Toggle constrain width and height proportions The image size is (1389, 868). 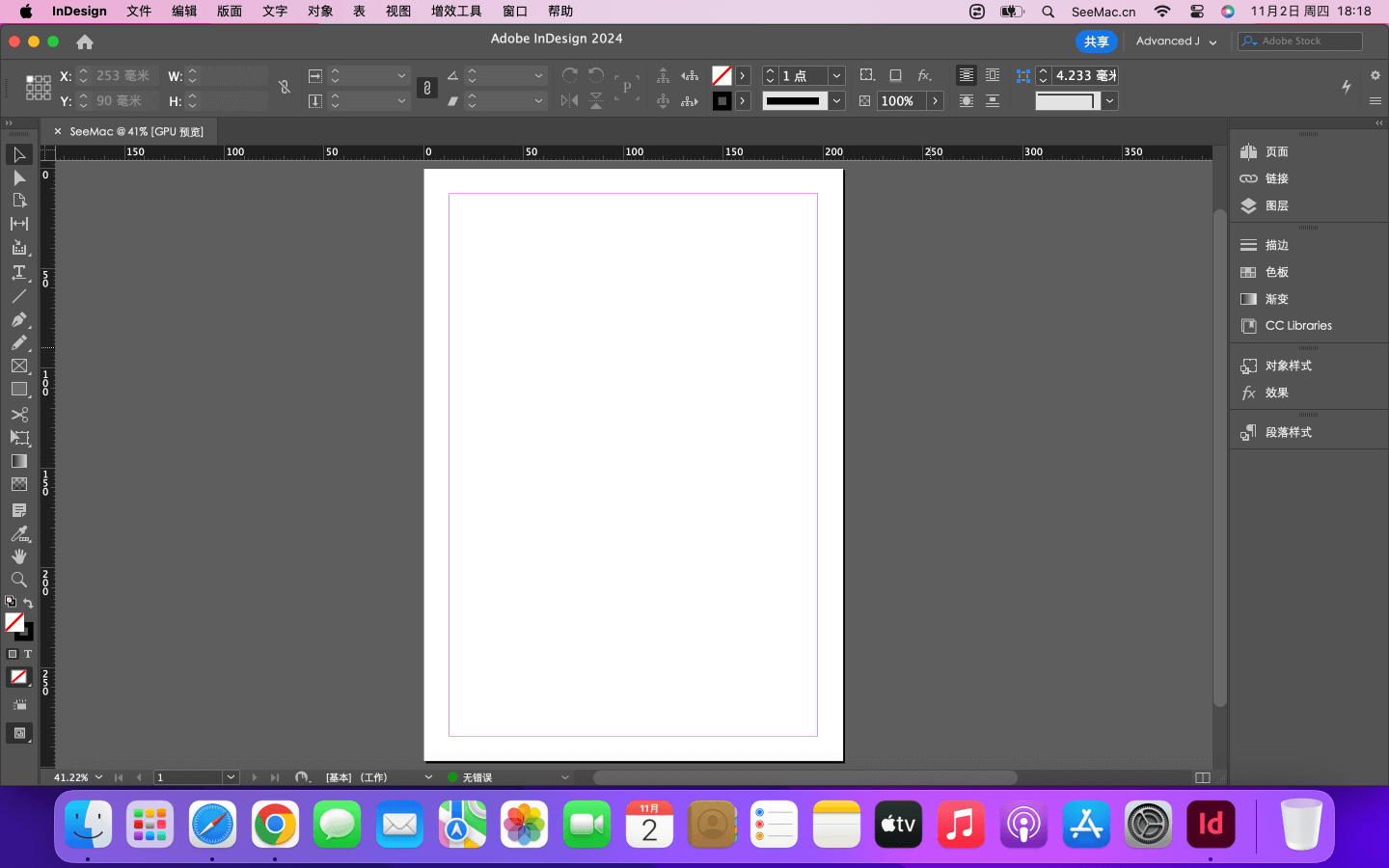click(x=285, y=88)
